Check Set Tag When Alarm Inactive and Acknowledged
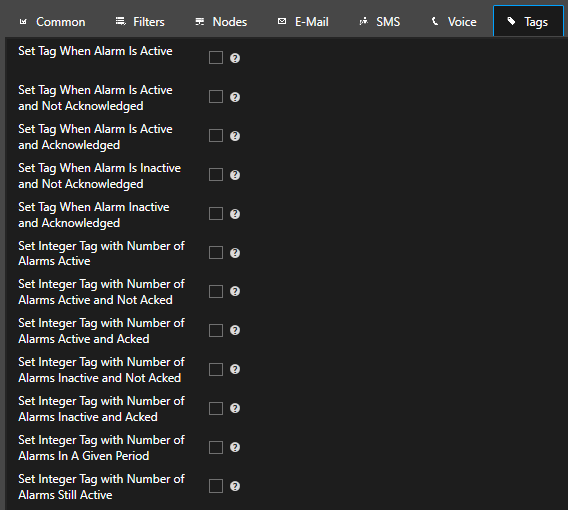 (x=216, y=214)
